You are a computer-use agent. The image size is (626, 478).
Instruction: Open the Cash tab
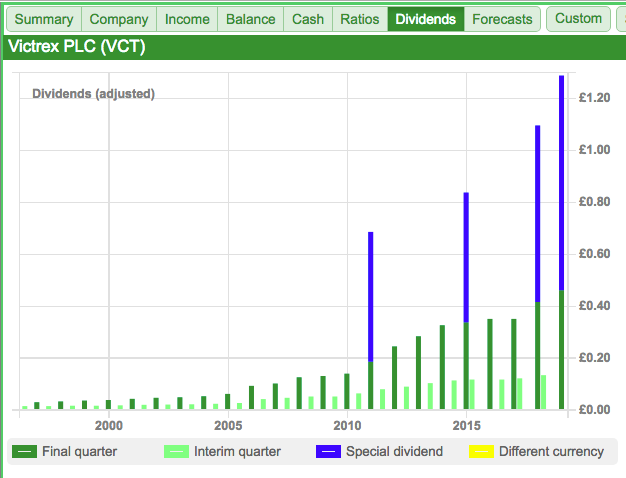[308, 19]
